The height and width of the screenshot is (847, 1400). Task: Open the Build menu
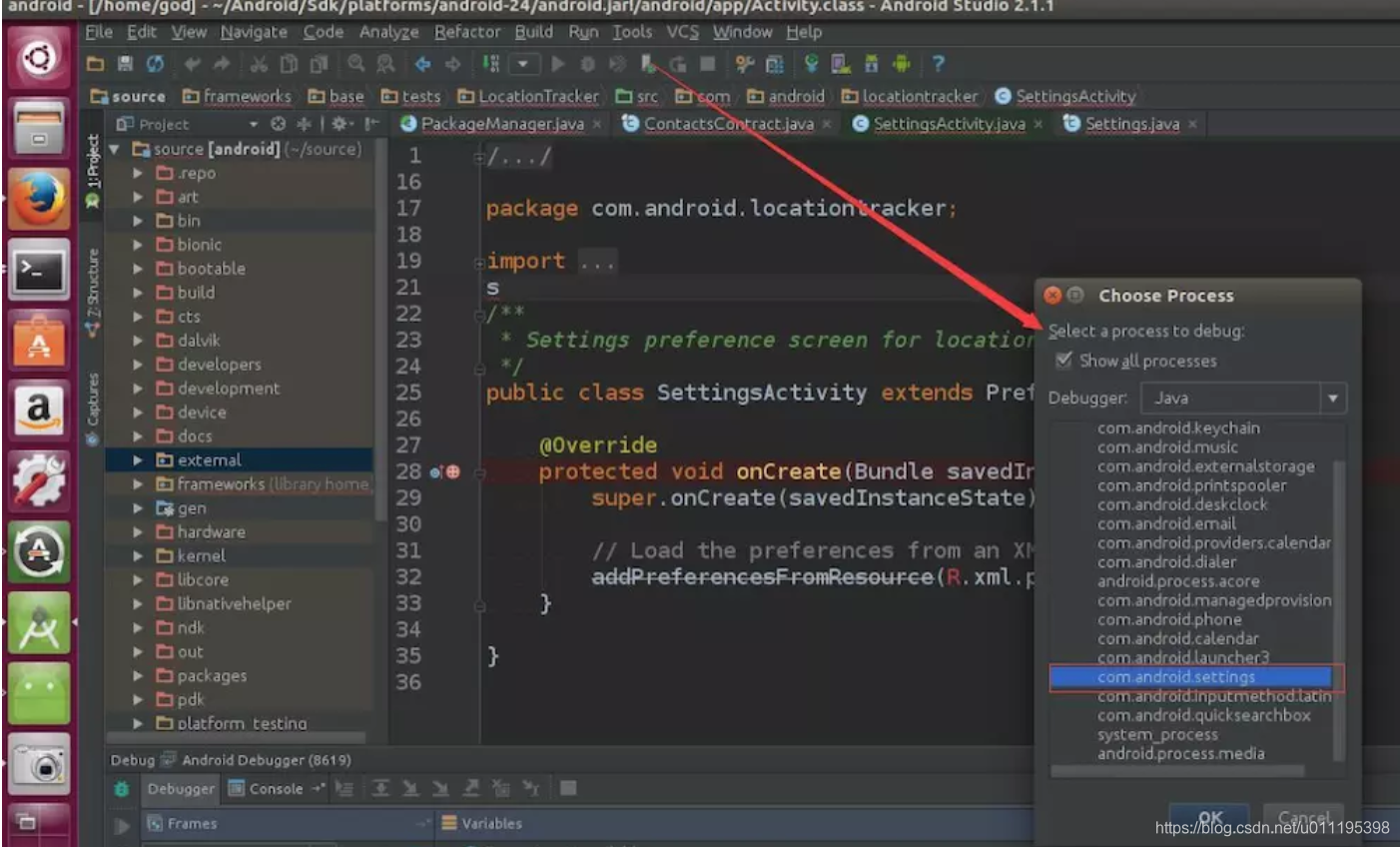pos(534,32)
